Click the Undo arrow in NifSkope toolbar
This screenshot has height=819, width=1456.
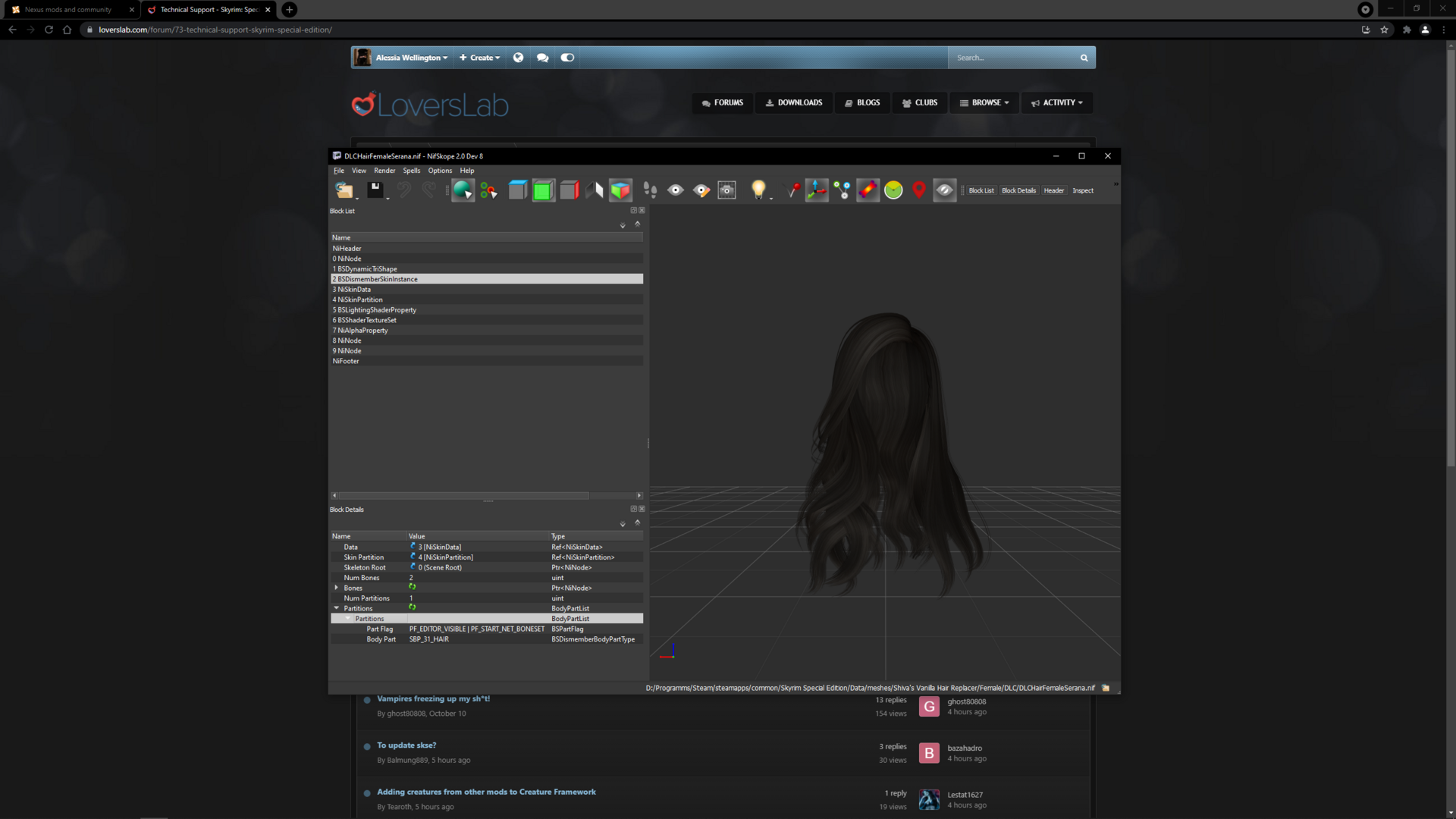coord(404,190)
